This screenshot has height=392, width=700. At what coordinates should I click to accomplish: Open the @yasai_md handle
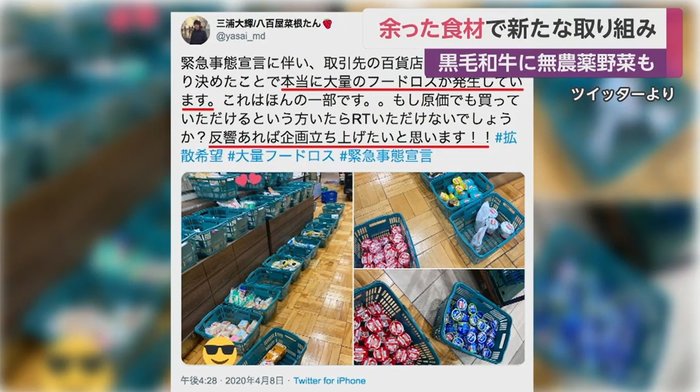tap(241, 37)
